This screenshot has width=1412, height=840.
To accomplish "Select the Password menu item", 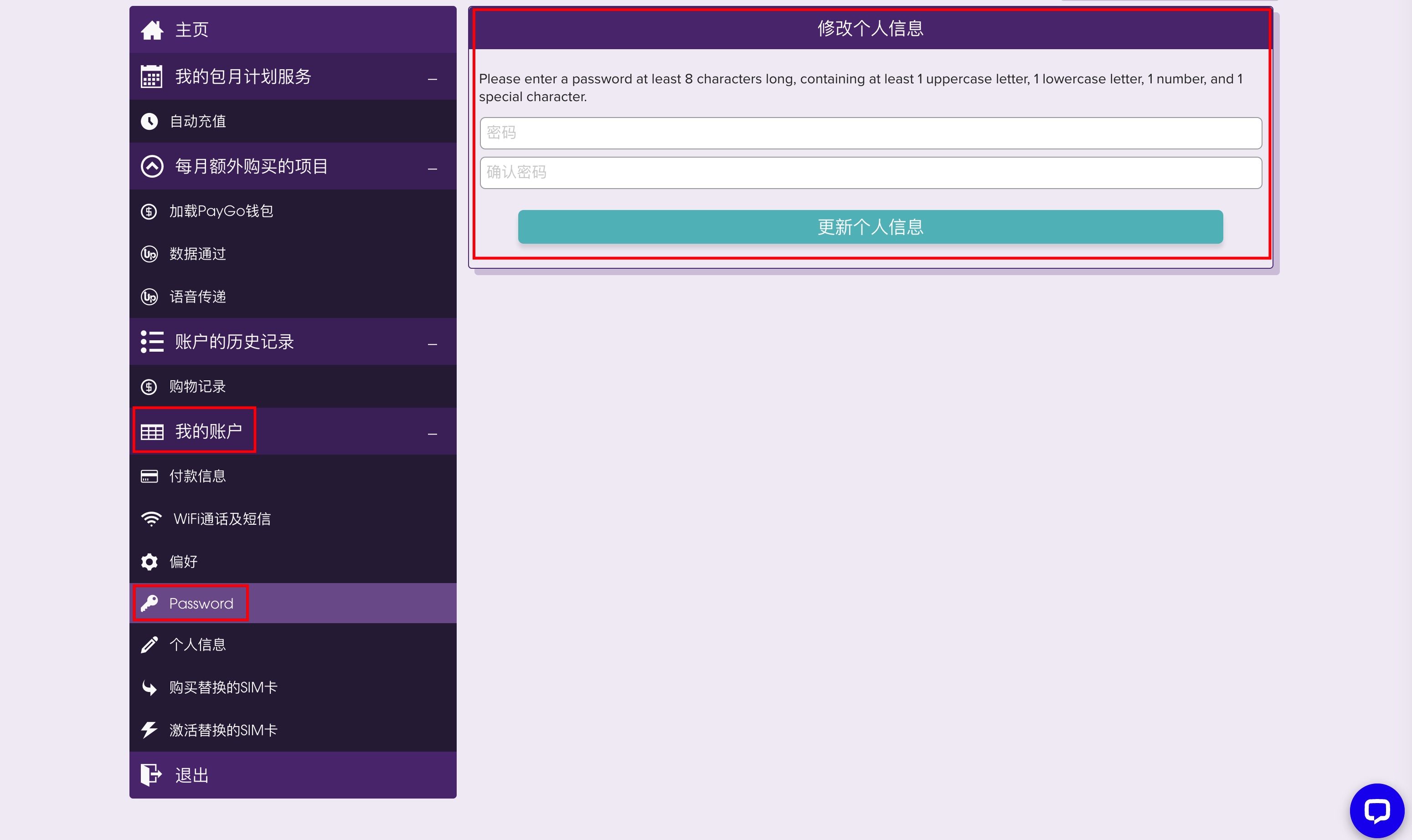I will tap(293, 604).
